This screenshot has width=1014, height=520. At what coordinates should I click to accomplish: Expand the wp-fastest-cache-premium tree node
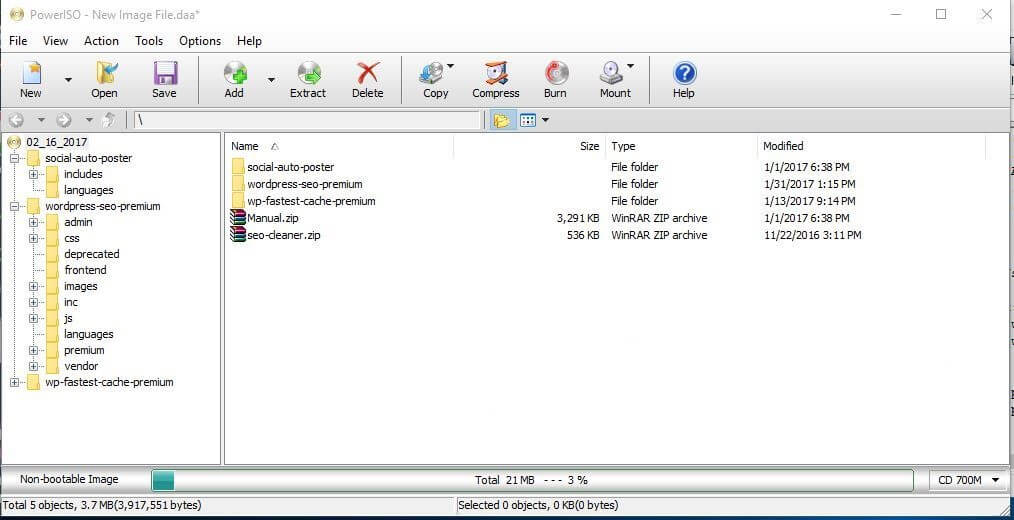(14, 382)
